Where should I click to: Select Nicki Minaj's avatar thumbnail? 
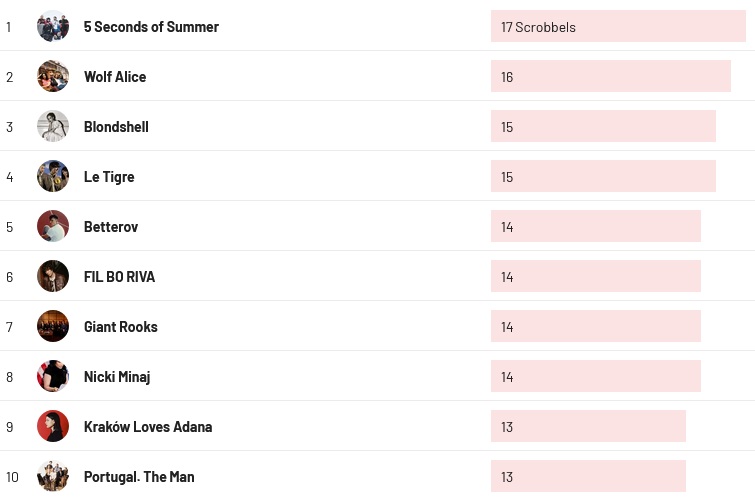pyautogui.click(x=53, y=376)
